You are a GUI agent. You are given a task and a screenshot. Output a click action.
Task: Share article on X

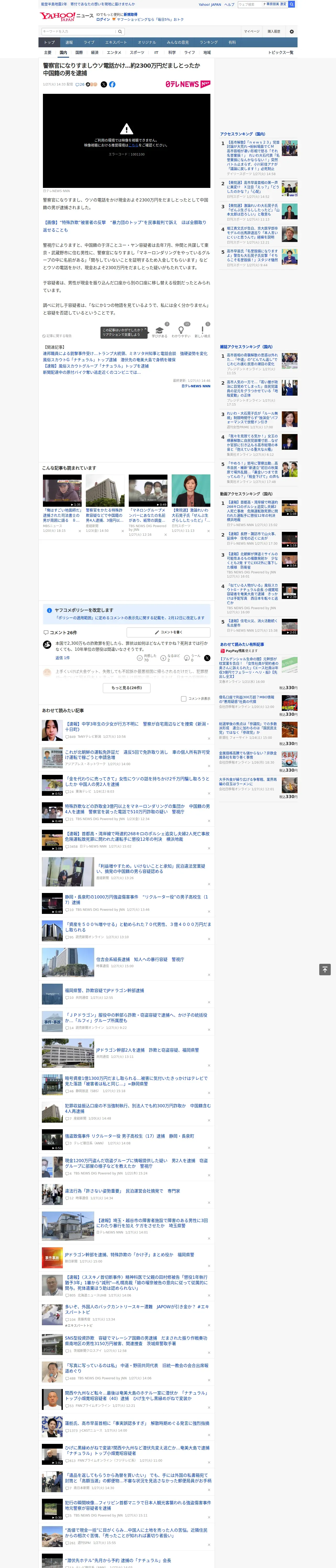(x=104, y=85)
